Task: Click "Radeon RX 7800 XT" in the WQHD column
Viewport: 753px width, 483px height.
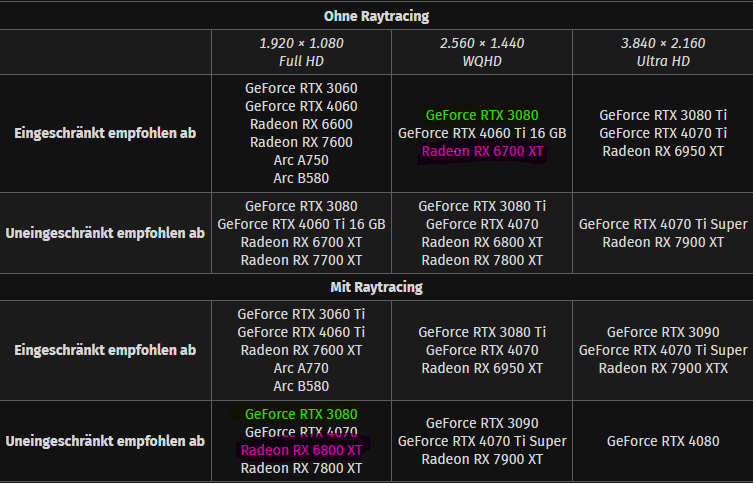Action: [482, 260]
